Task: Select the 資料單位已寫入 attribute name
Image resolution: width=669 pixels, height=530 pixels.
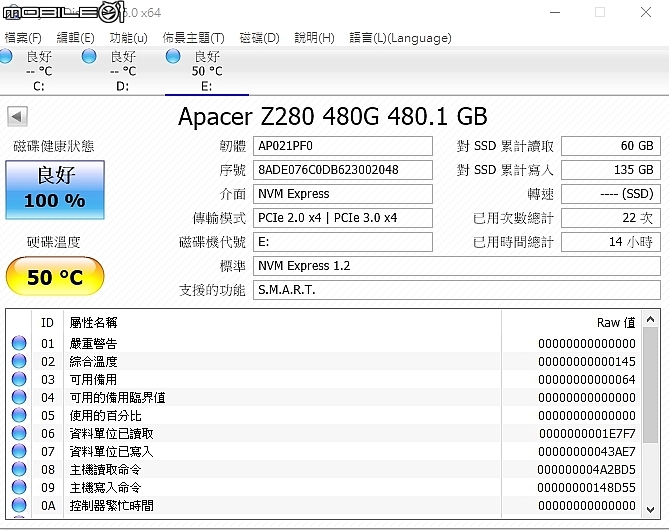Action: pos(111,451)
